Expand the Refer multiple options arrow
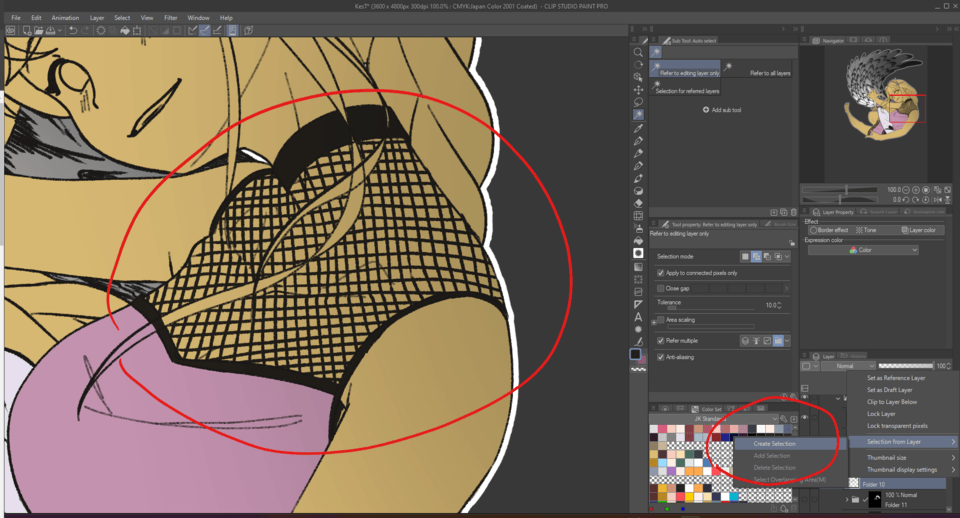960x518 pixels. [787, 340]
